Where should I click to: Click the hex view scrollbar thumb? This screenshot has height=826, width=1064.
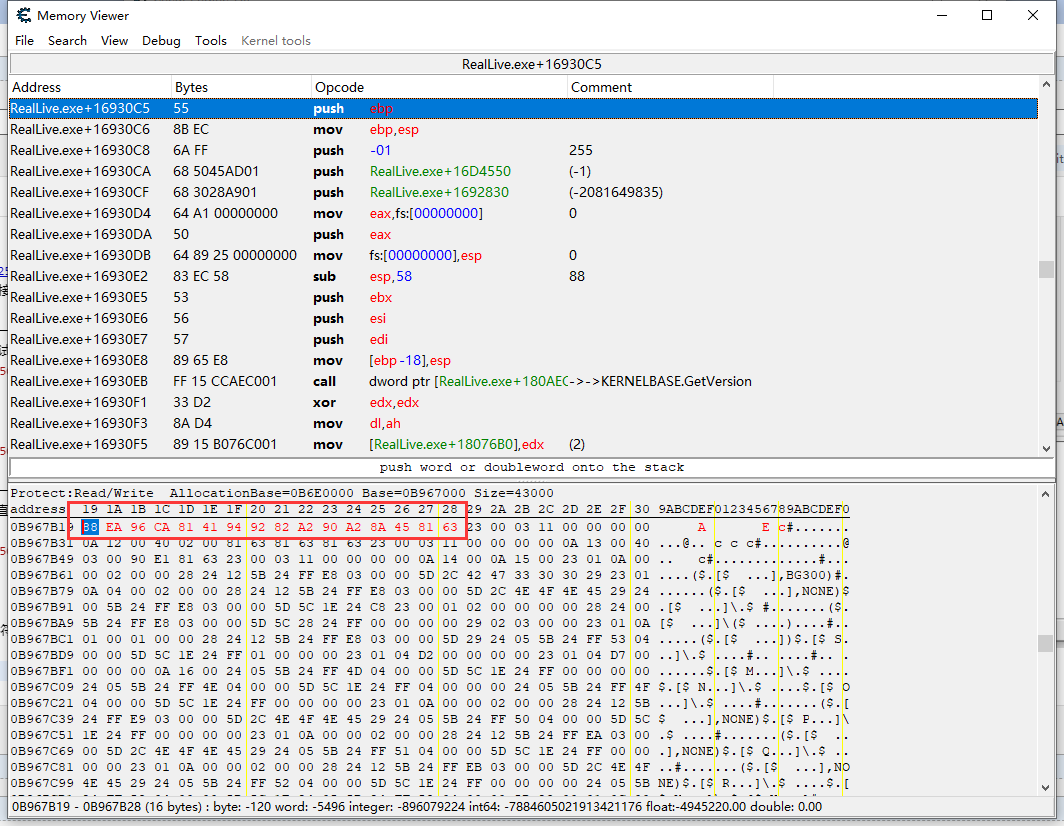click(1046, 643)
